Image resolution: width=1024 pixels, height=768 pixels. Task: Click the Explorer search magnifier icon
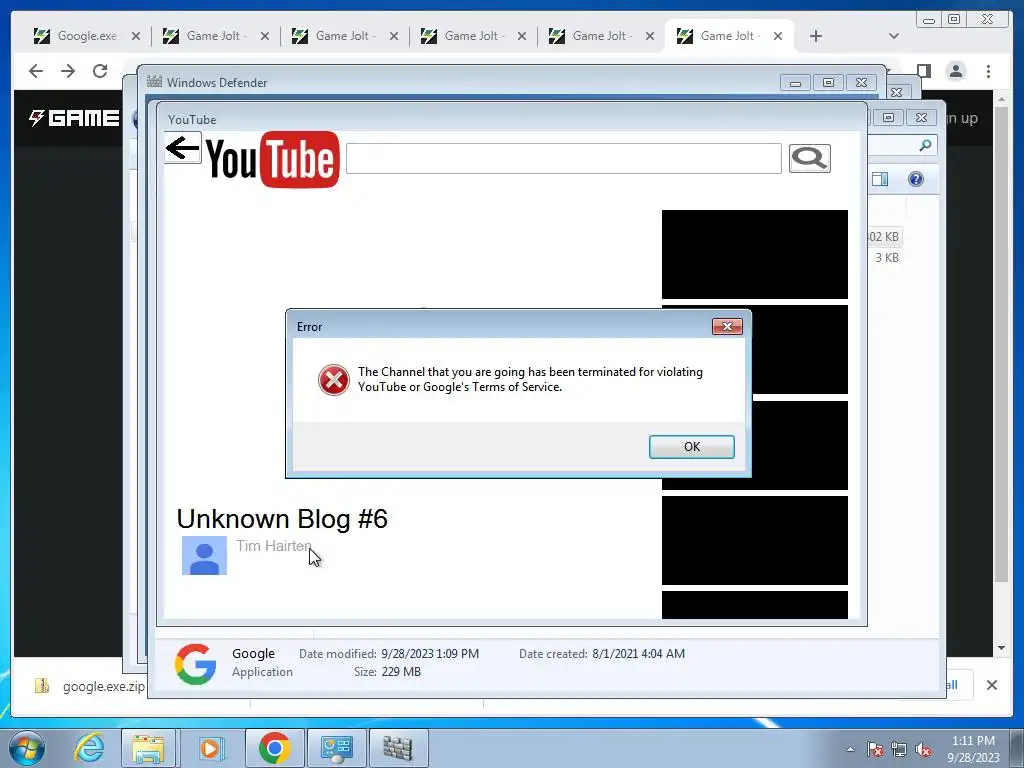click(x=925, y=145)
